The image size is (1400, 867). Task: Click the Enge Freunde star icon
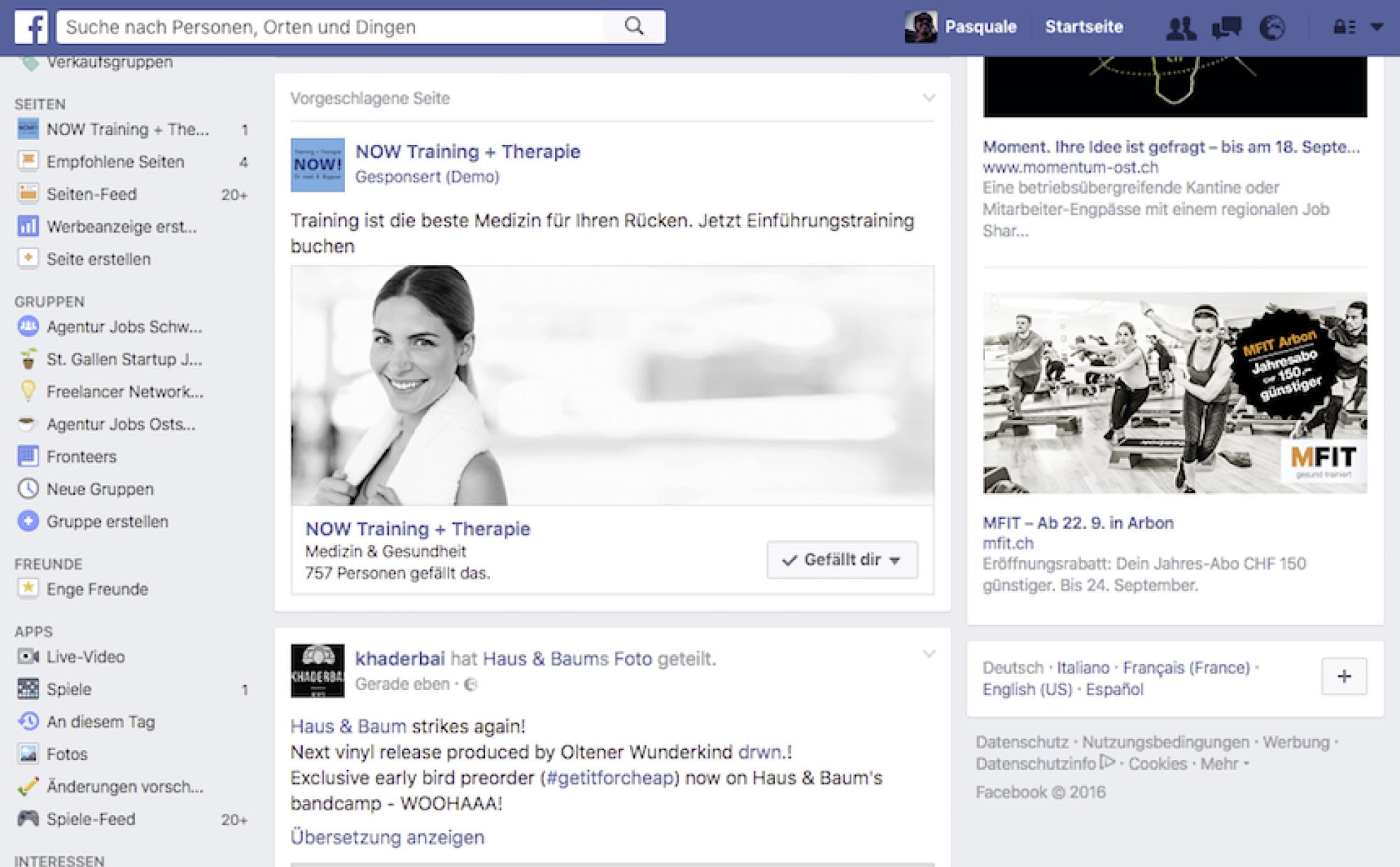click(28, 588)
